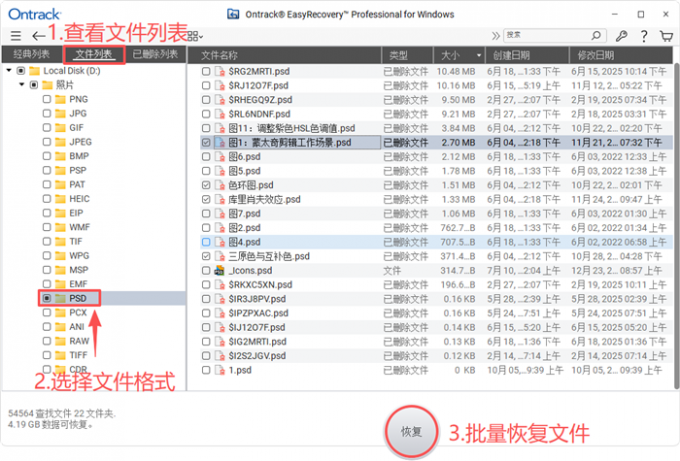Click the 恢复 recover button
680x461 pixels.
411,432
